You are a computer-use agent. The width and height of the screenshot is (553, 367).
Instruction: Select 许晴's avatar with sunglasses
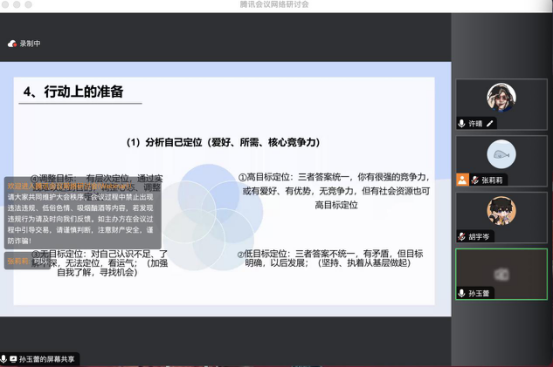coord(501,97)
